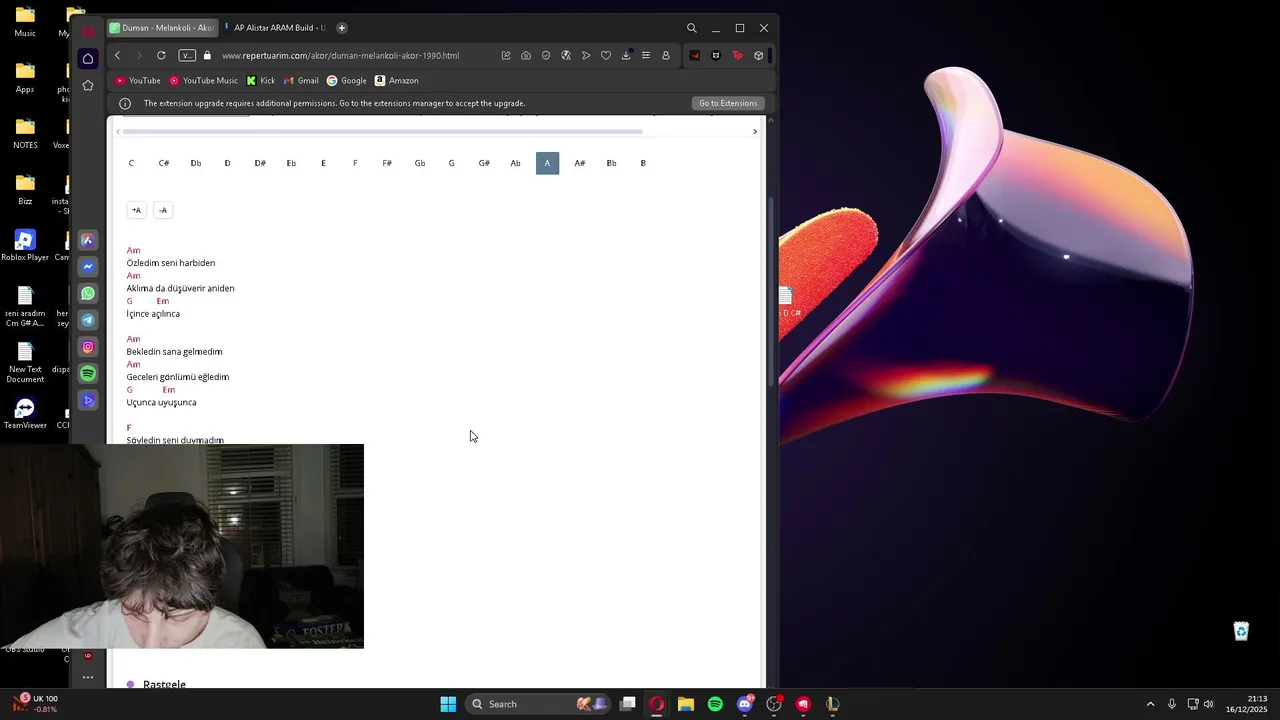This screenshot has width=1280, height=720.
Task: Transpose chords to F# key
Action: pyautogui.click(x=387, y=163)
